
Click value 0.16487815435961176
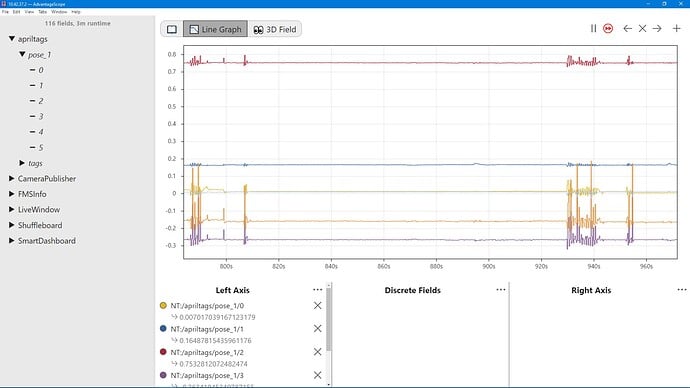tap(215, 340)
